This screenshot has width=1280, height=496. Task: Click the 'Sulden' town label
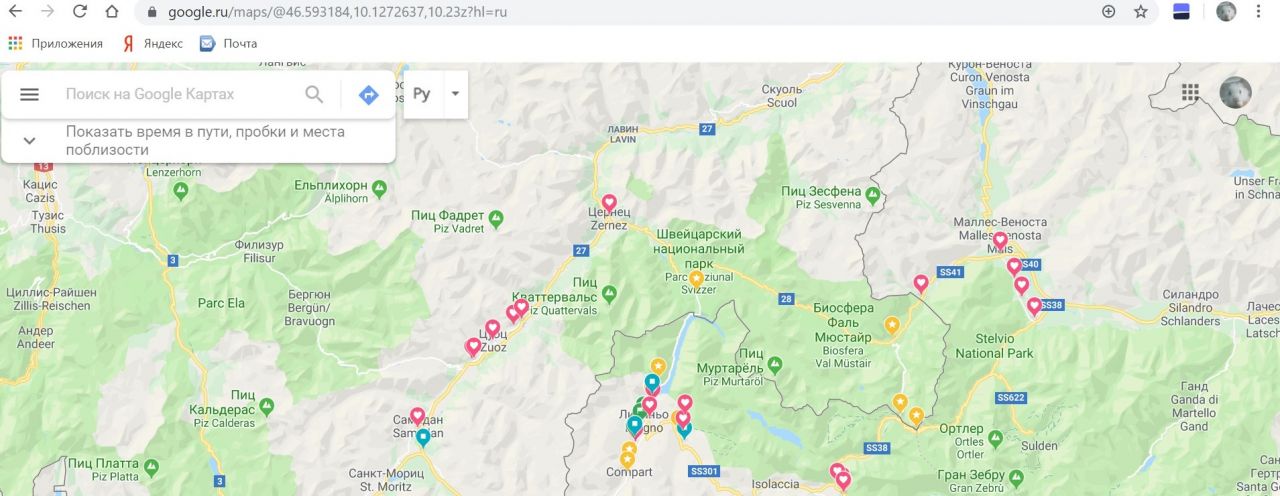pyautogui.click(x=1039, y=446)
